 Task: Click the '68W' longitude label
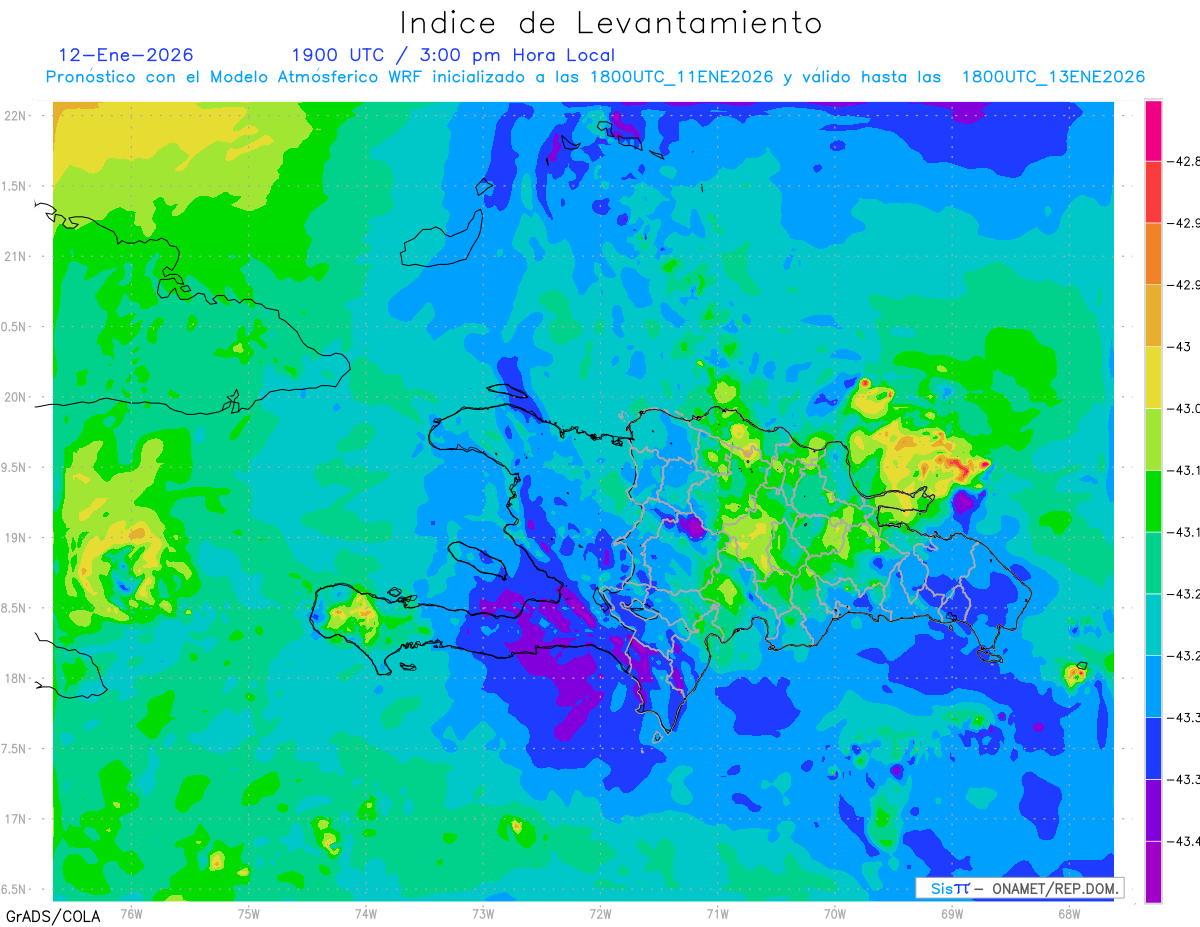click(x=1068, y=913)
